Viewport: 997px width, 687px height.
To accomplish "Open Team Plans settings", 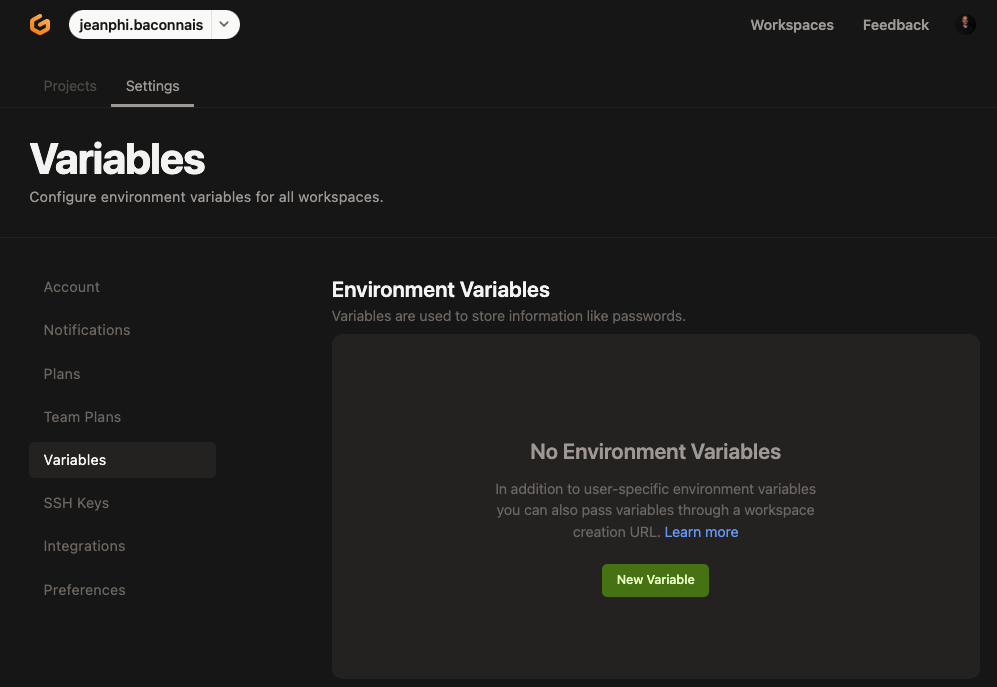I will pos(82,417).
